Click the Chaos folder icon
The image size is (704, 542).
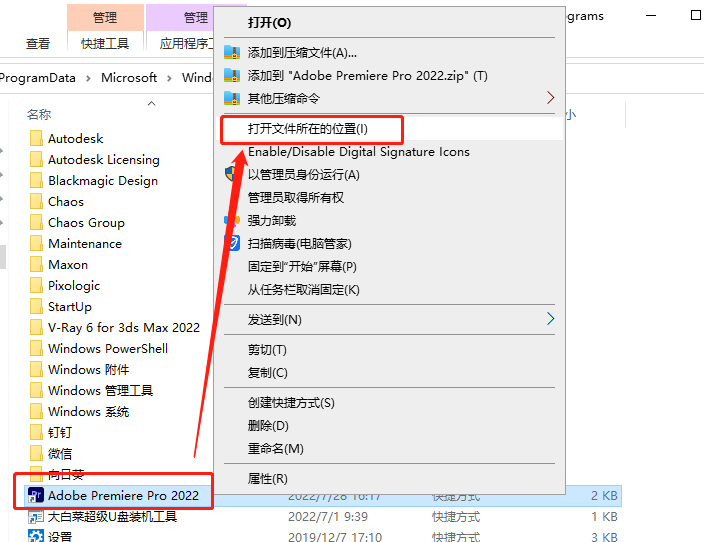click(x=36, y=202)
